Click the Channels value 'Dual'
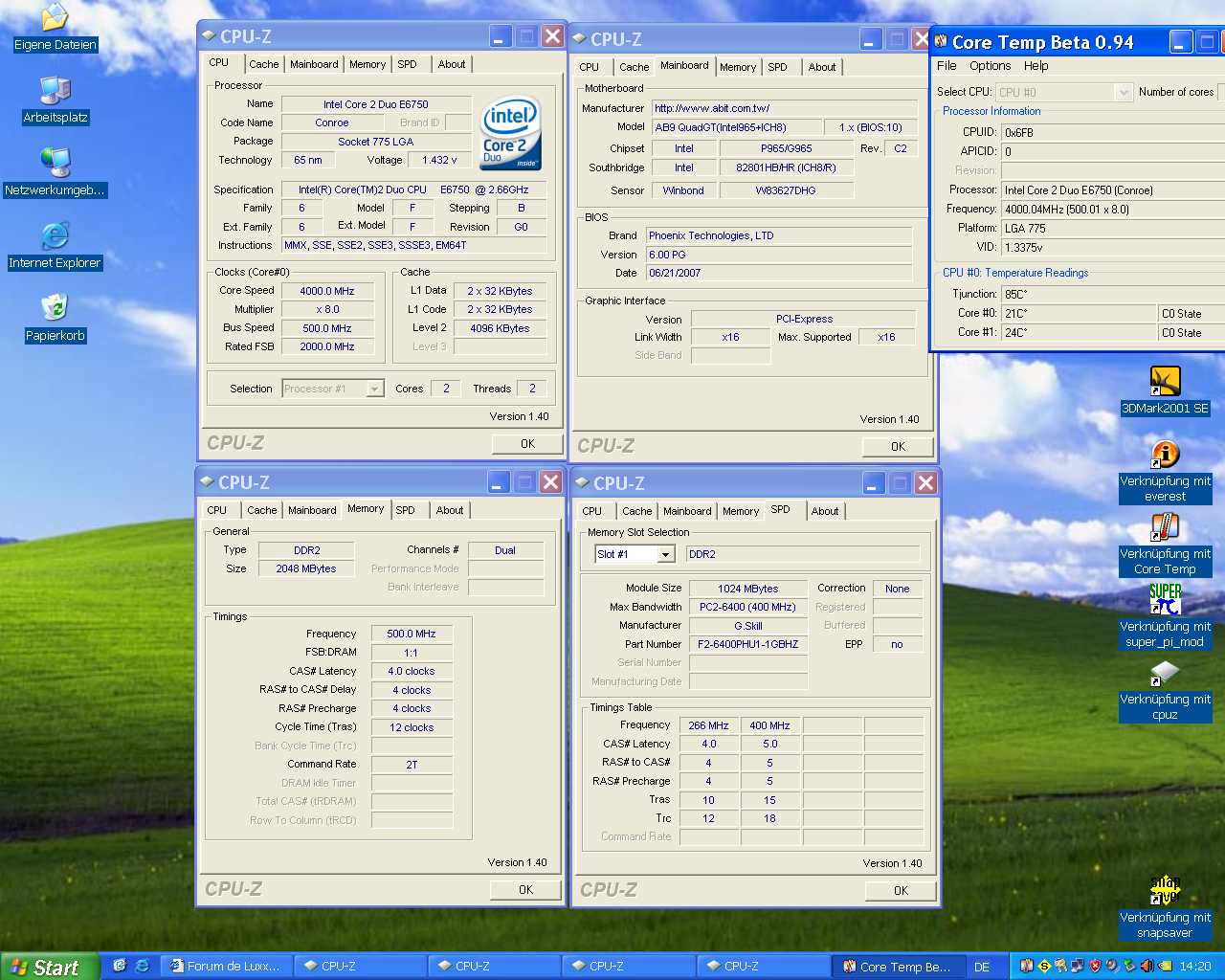The height and width of the screenshot is (980, 1225). coord(505,550)
